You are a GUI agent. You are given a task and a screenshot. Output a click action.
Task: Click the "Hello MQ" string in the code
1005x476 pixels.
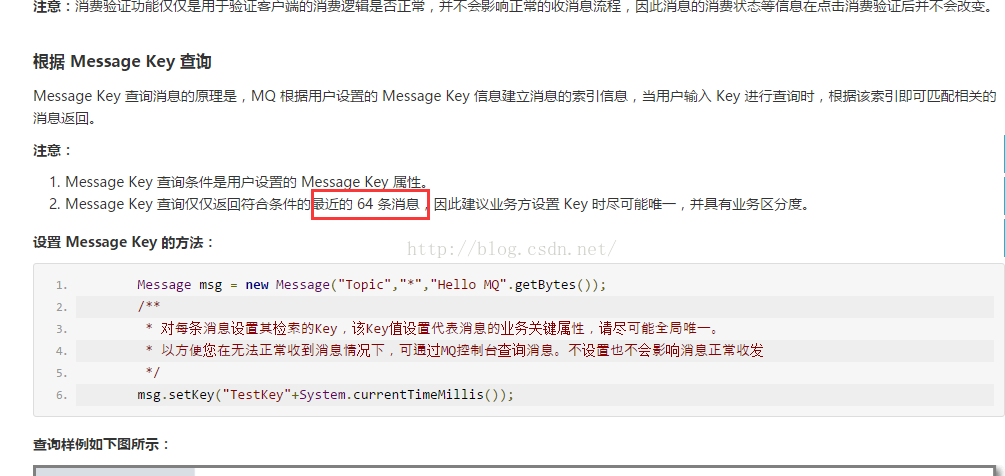471,285
